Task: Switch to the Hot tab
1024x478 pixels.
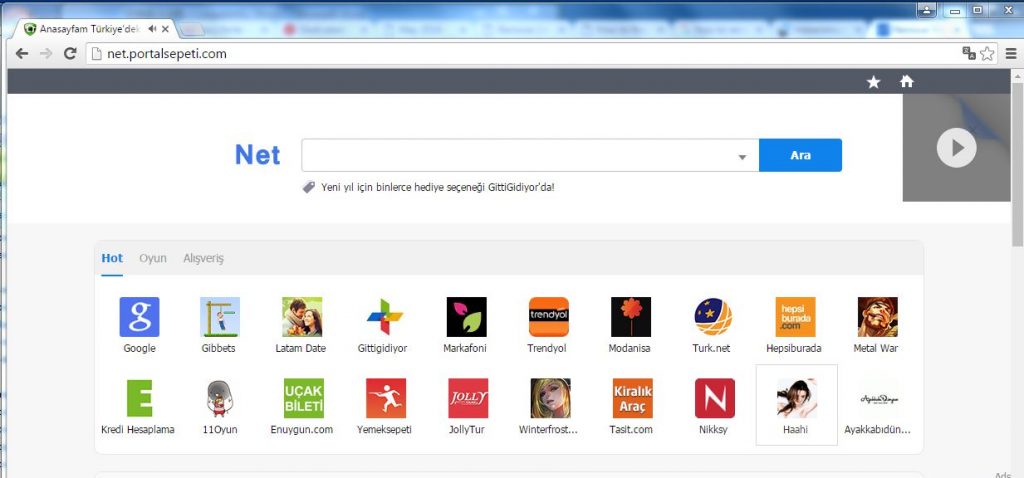Action: pos(112,258)
